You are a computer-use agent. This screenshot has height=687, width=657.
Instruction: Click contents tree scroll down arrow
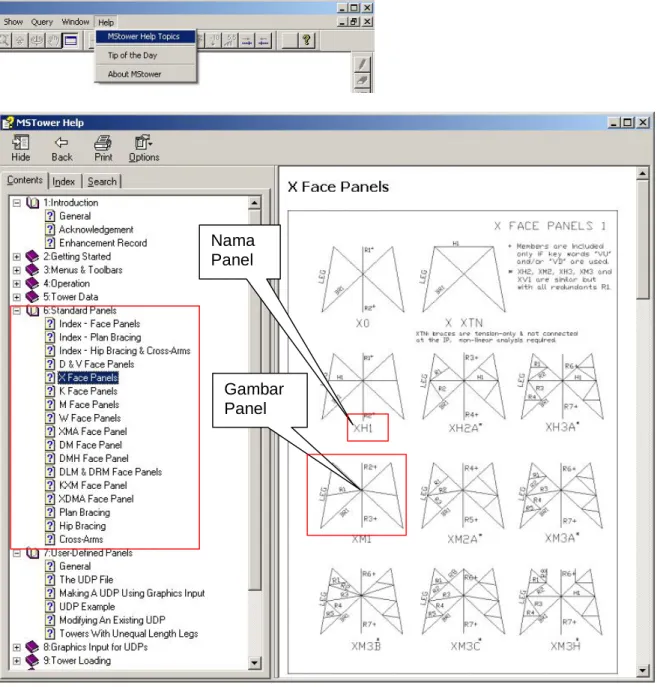coord(254,663)
